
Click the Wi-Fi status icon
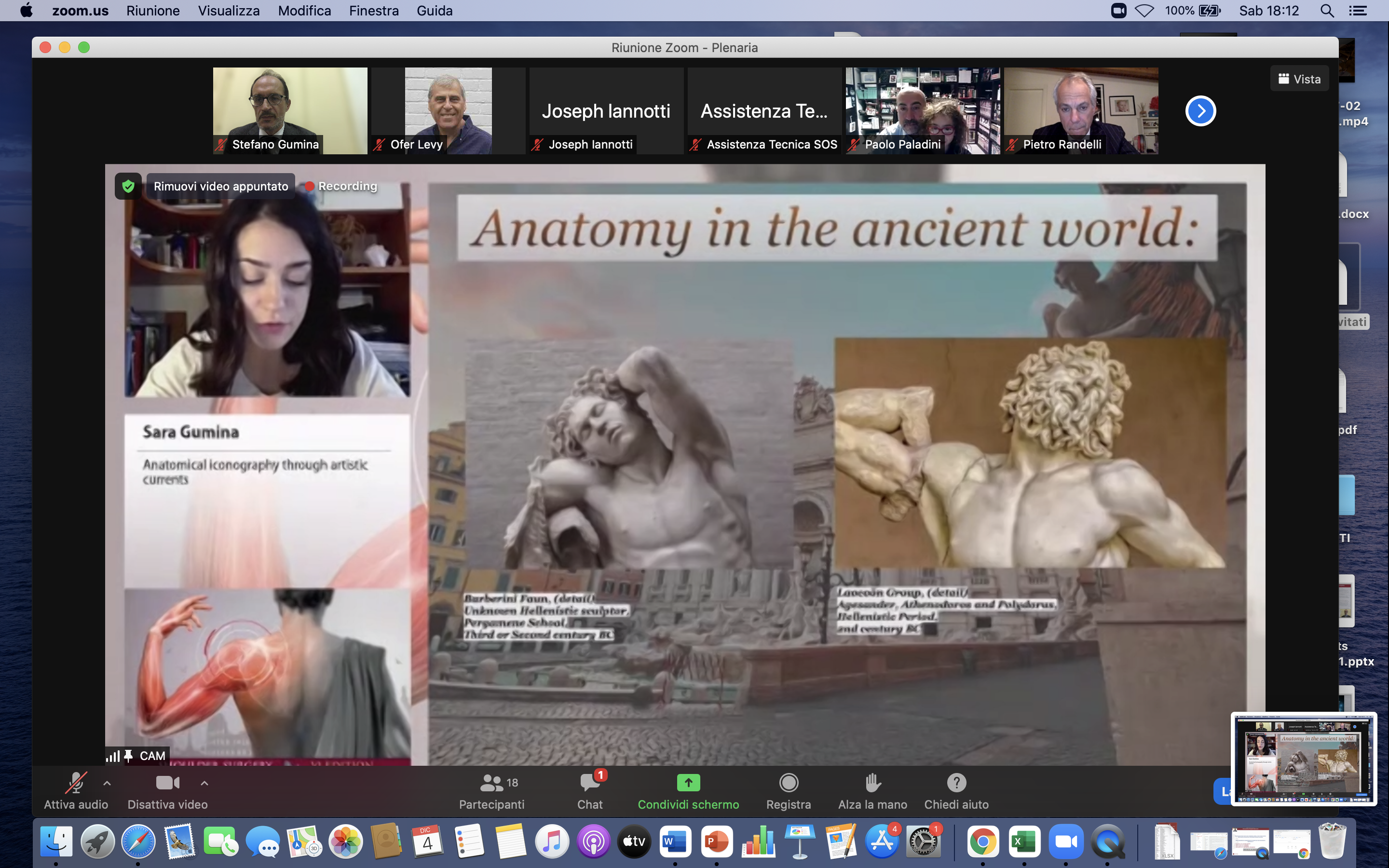[x=1144, y=10]
